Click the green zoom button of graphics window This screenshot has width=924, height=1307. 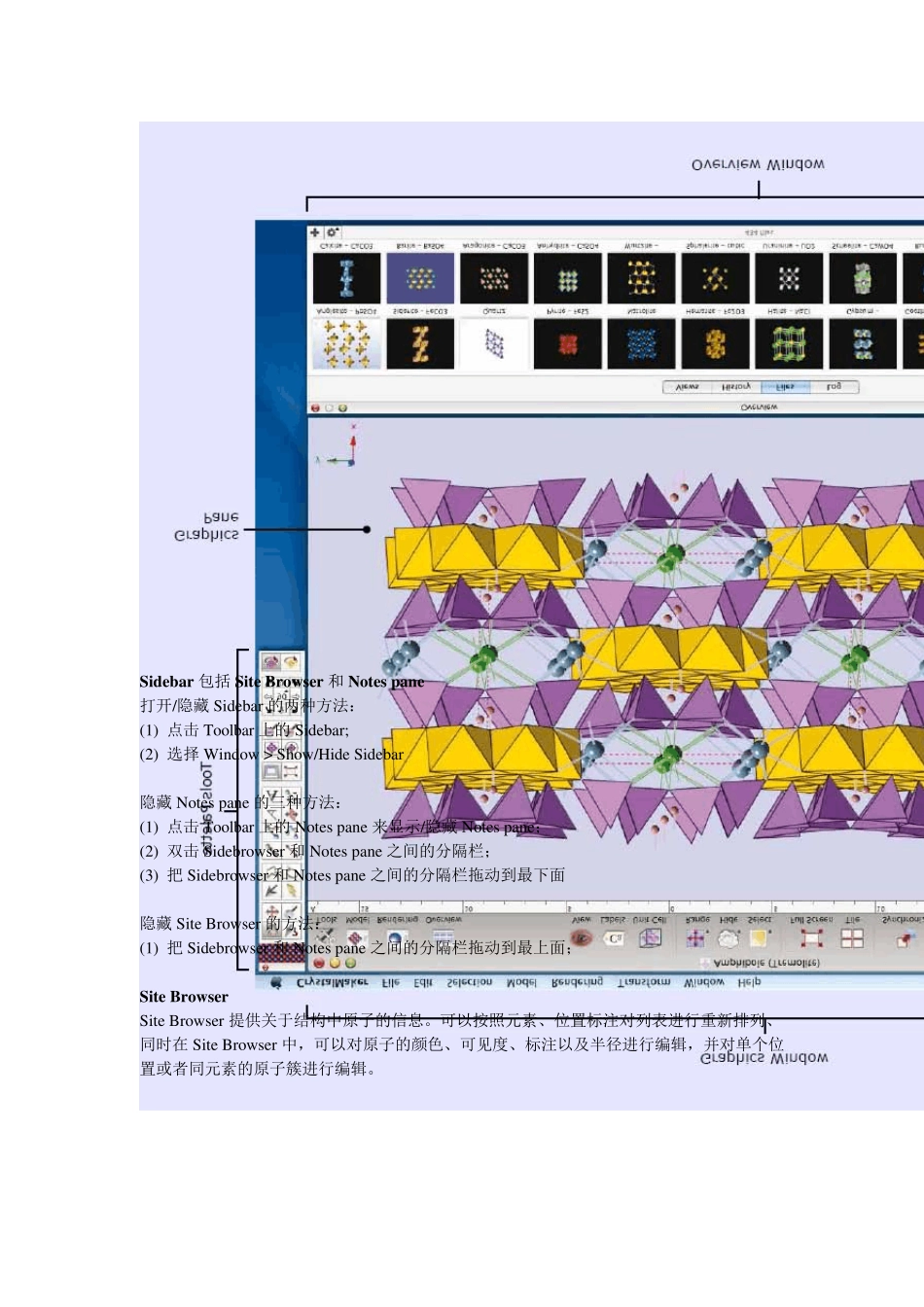click(350, 963)
